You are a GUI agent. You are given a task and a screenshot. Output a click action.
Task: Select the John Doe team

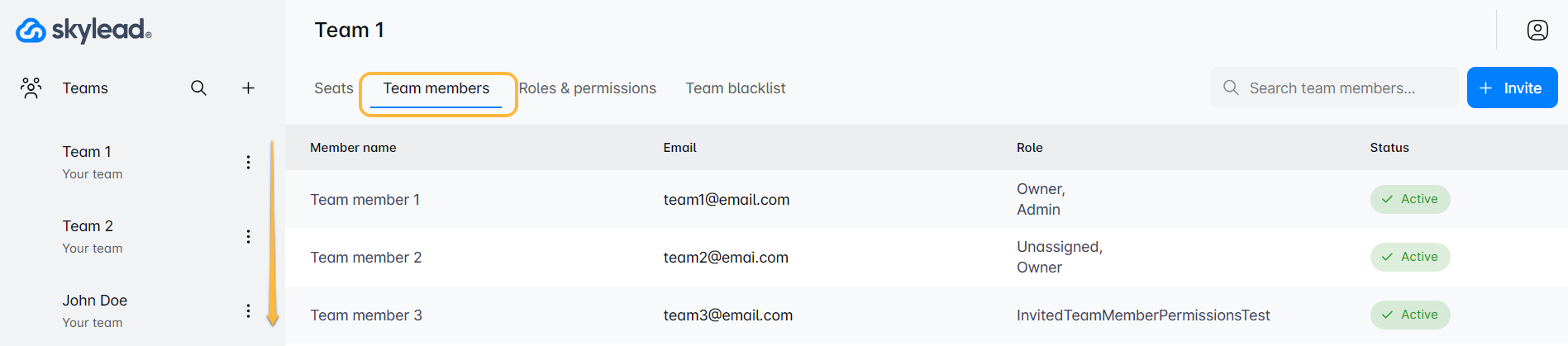95,301
